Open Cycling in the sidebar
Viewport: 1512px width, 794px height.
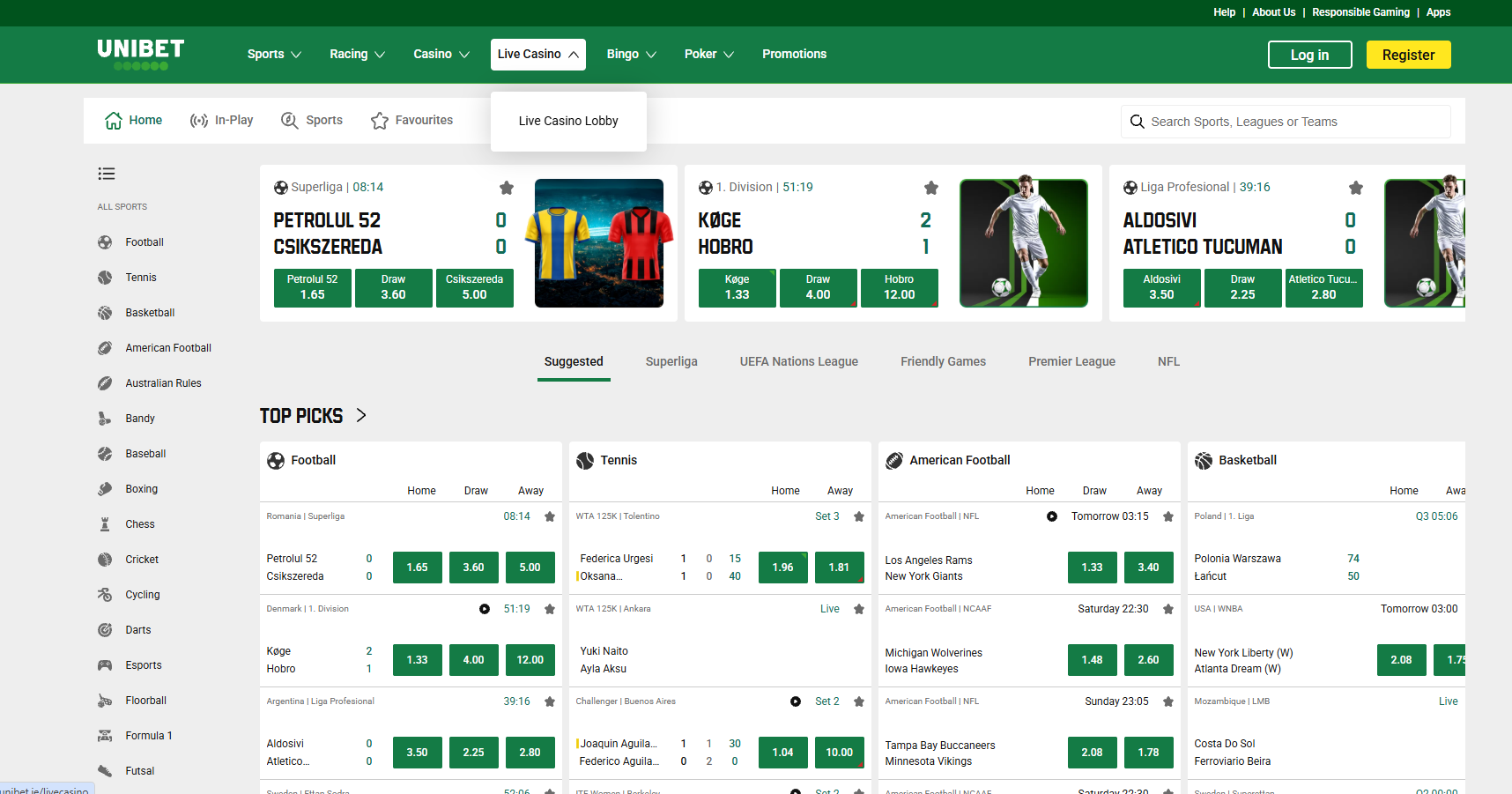[143, 595]
